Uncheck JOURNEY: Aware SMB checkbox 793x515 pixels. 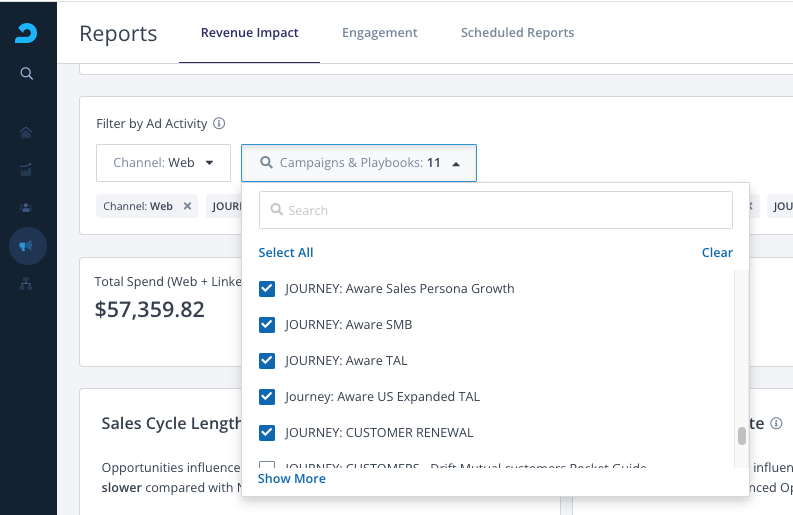click(267, 325)
